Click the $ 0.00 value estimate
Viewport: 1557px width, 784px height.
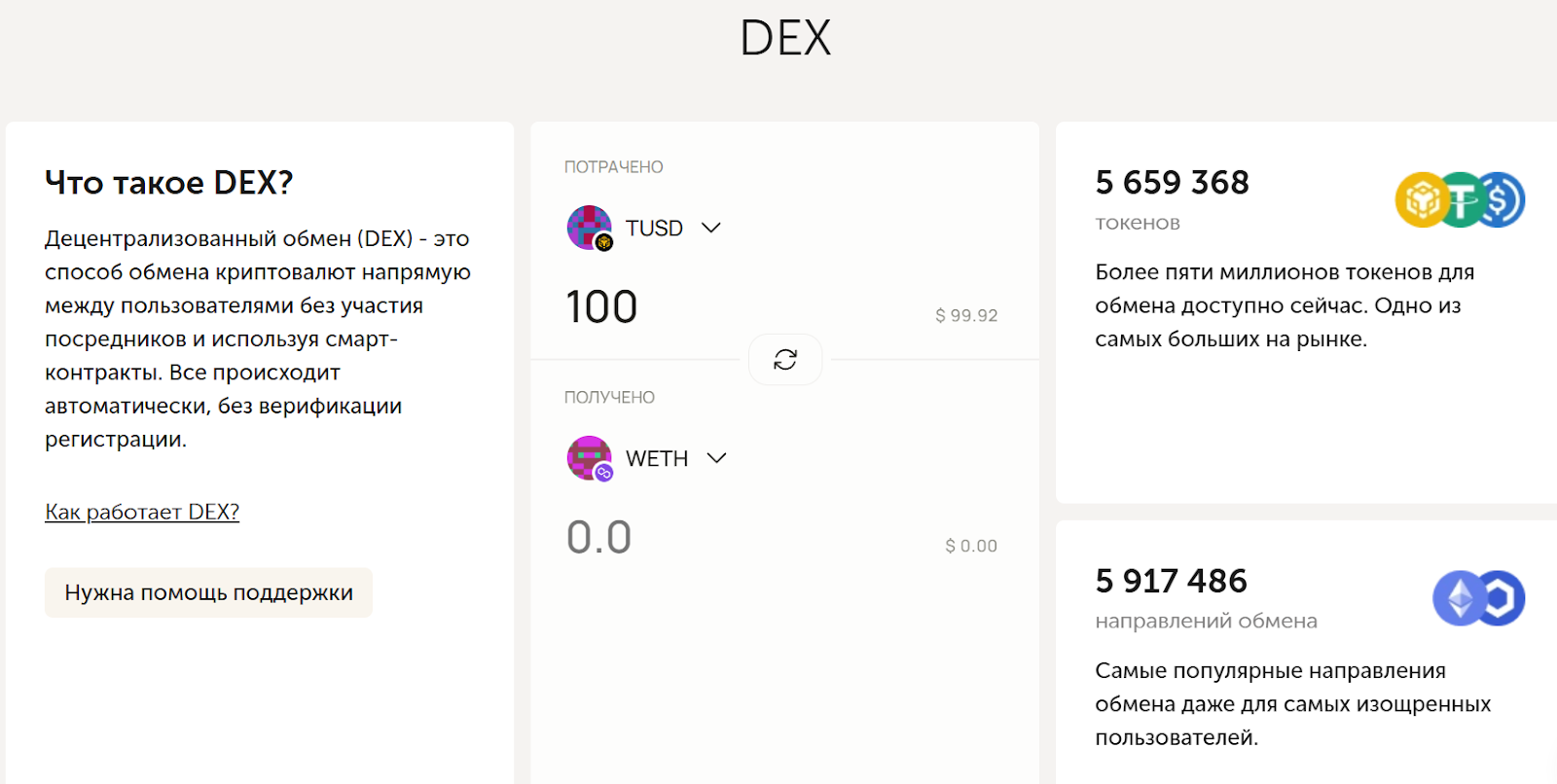tap(971, 546)
